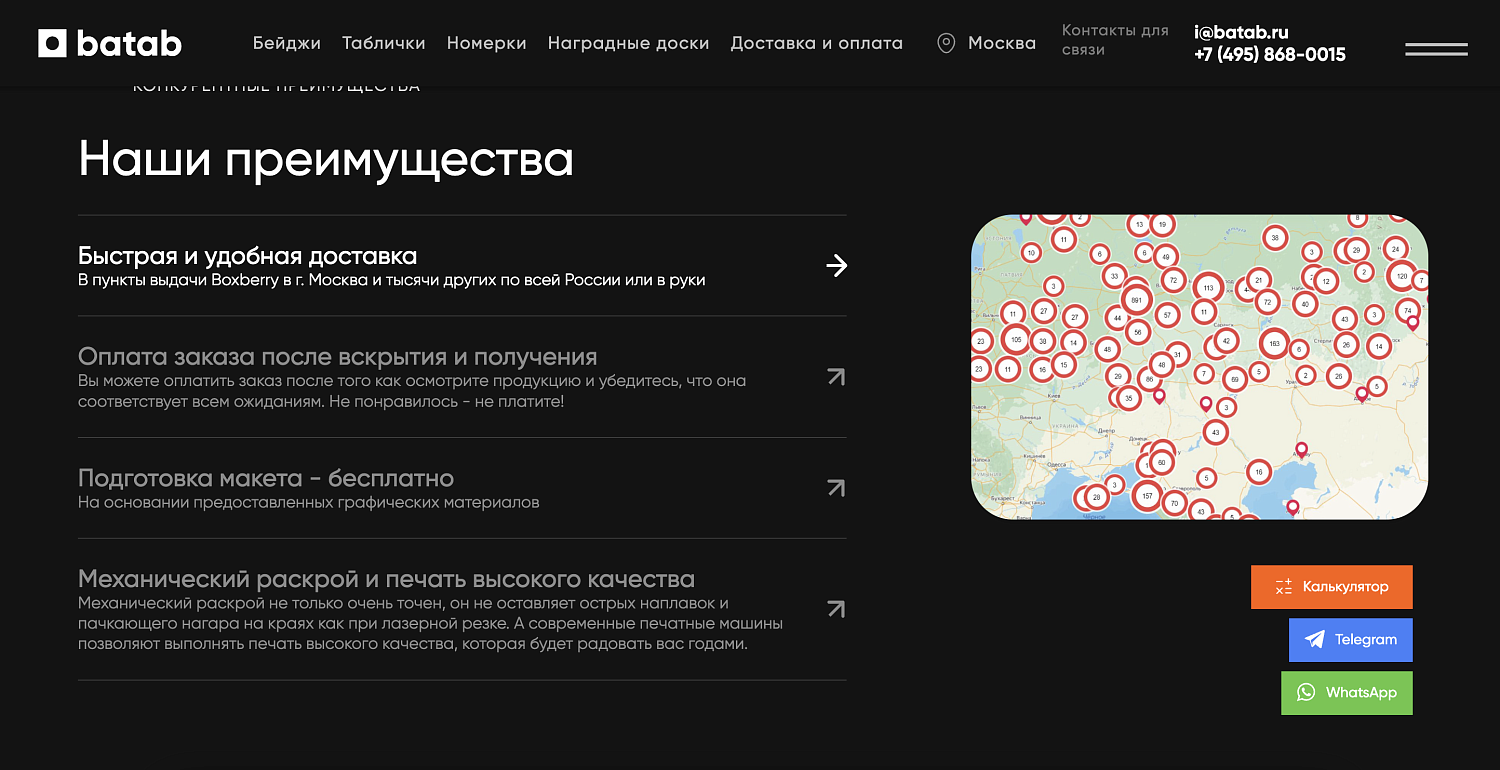Click the arrow beside Оплата заказа после вскрытия
This screenshot has width=1500, height=770.
837,377
